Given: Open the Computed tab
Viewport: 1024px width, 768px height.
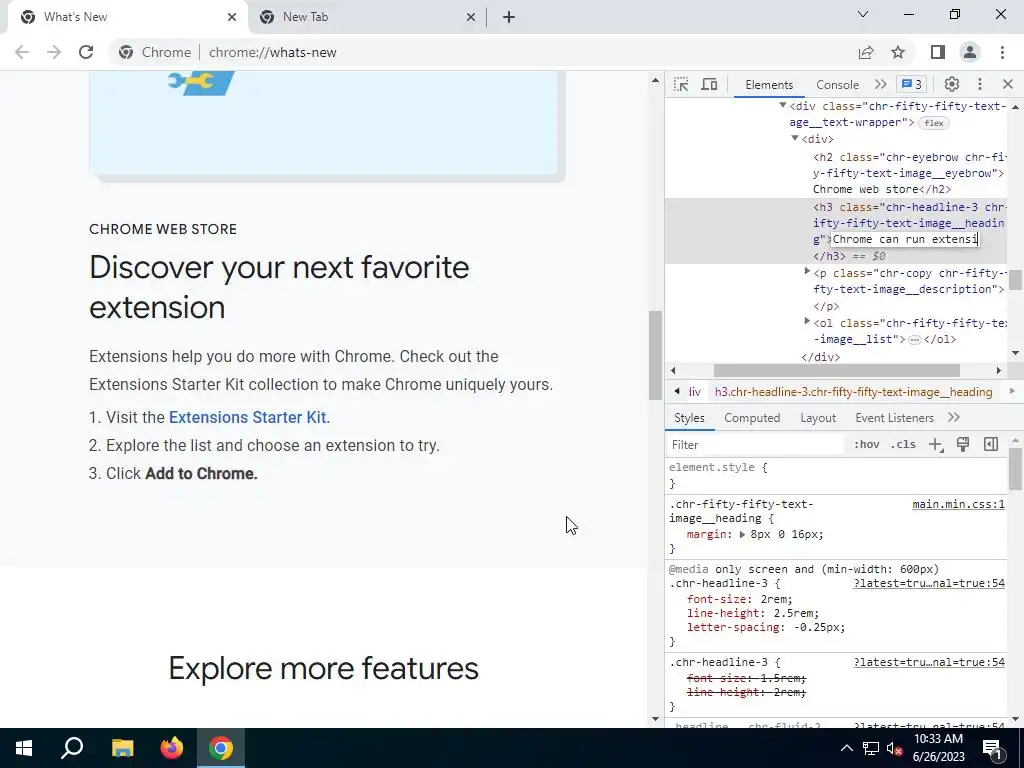Looking at the screenshot, I should coord(752,418).
